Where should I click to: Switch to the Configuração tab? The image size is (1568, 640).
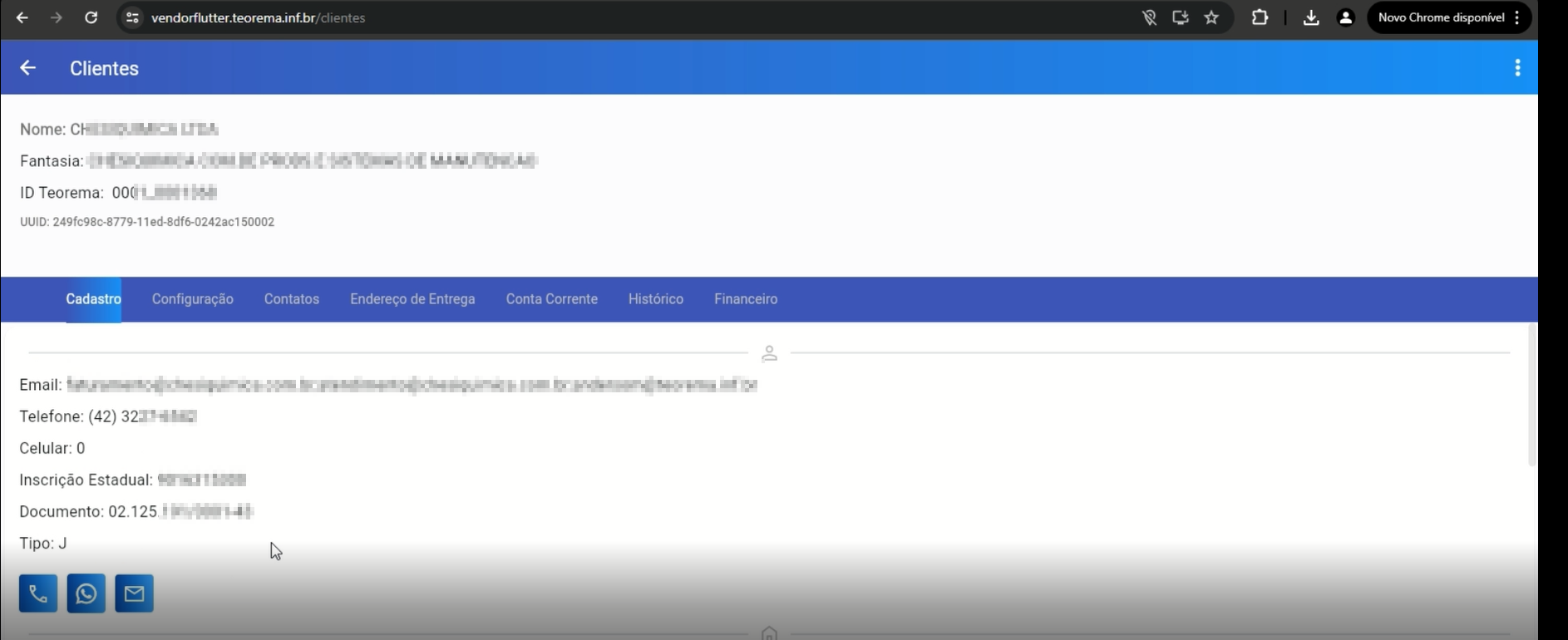click(192, 299)
